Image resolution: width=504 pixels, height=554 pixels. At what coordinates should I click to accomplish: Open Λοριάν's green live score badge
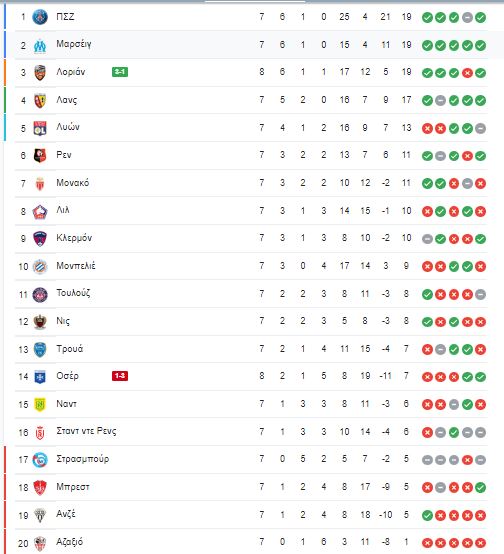120,72
